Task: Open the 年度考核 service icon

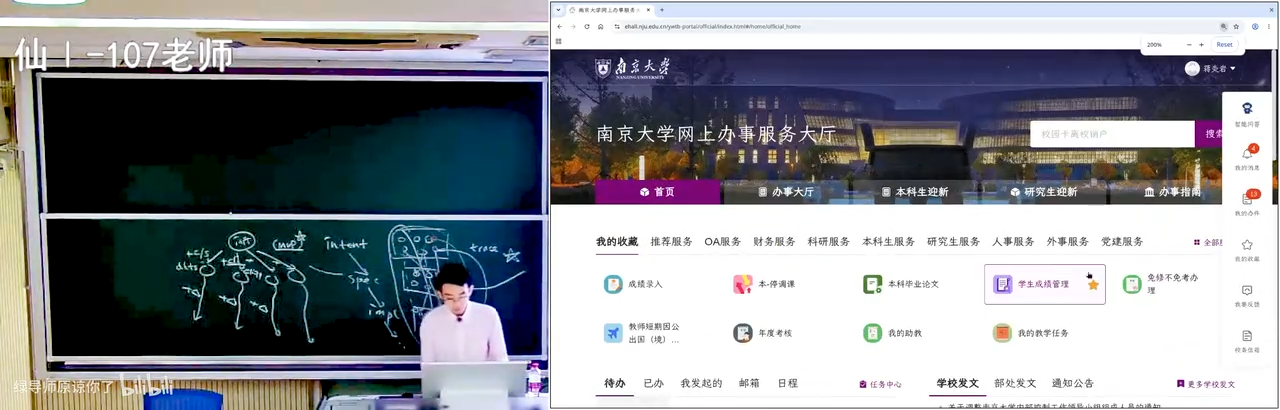Action: (x=743, y=333)
